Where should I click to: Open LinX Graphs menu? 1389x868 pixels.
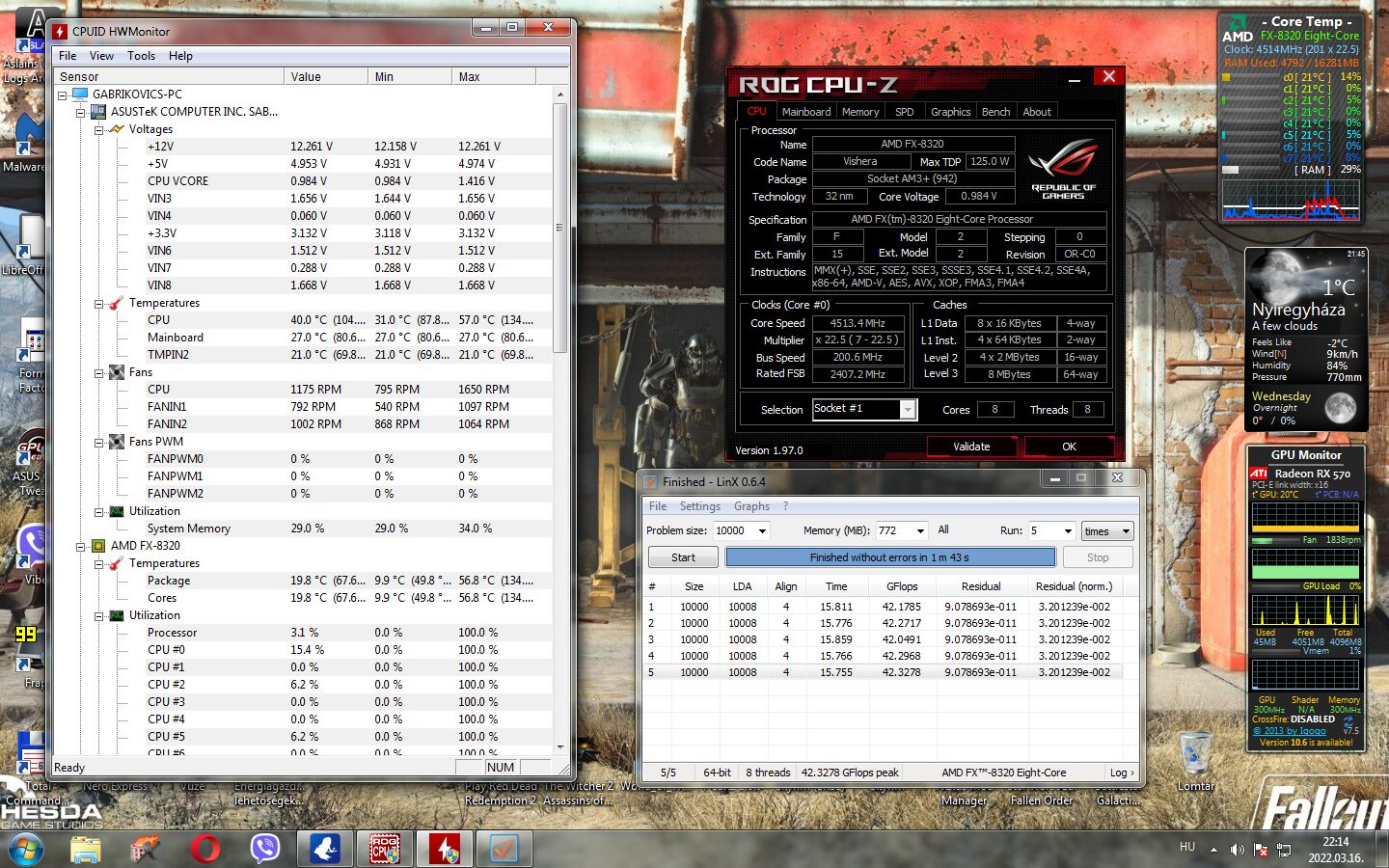click(x=751, y=506)
